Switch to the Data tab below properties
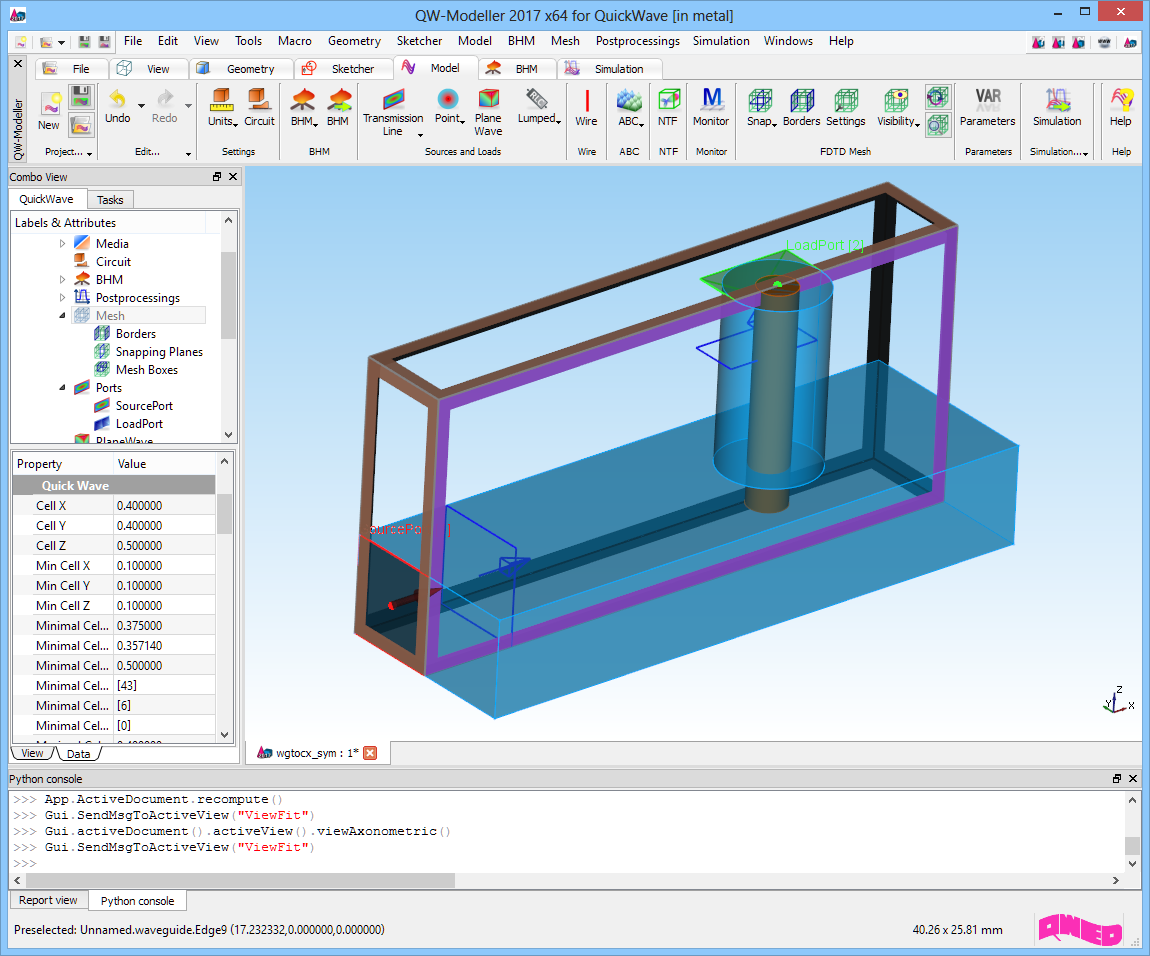The image size is (1150, 956). [x=78, y=754]
